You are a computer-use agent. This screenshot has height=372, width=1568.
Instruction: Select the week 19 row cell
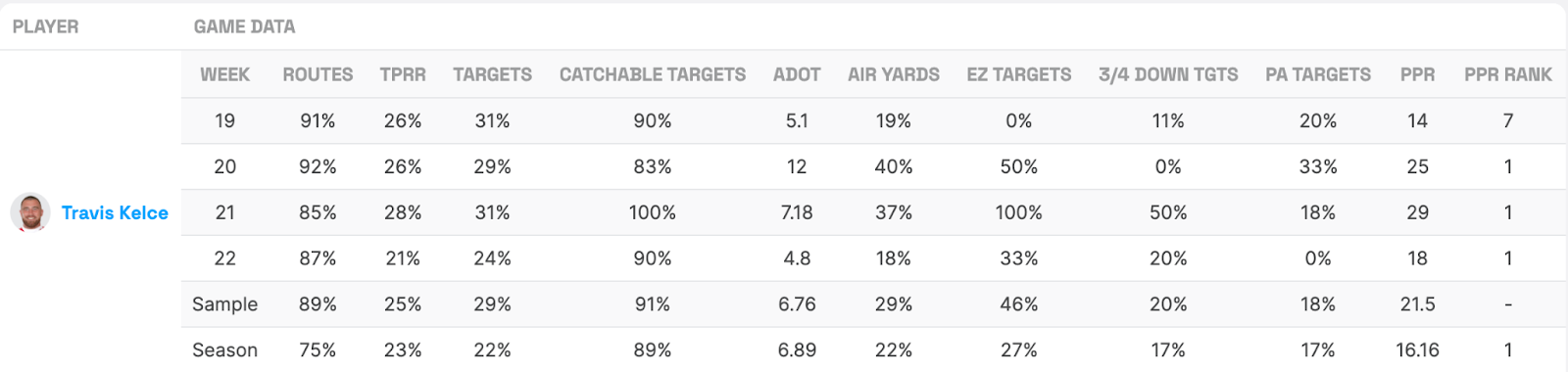[224, 120]
